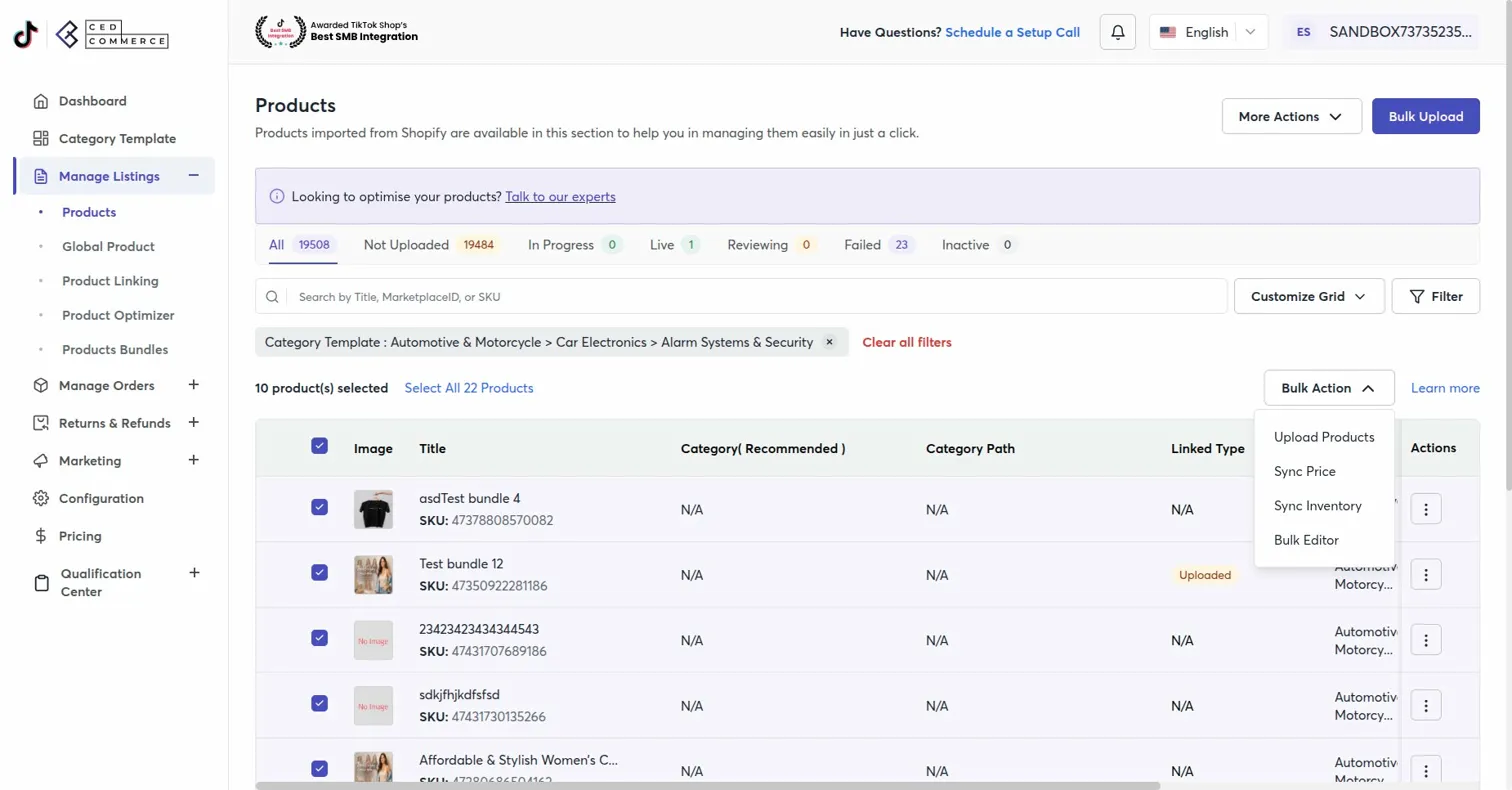Switch to the Failed products tab

click(862, 245)
